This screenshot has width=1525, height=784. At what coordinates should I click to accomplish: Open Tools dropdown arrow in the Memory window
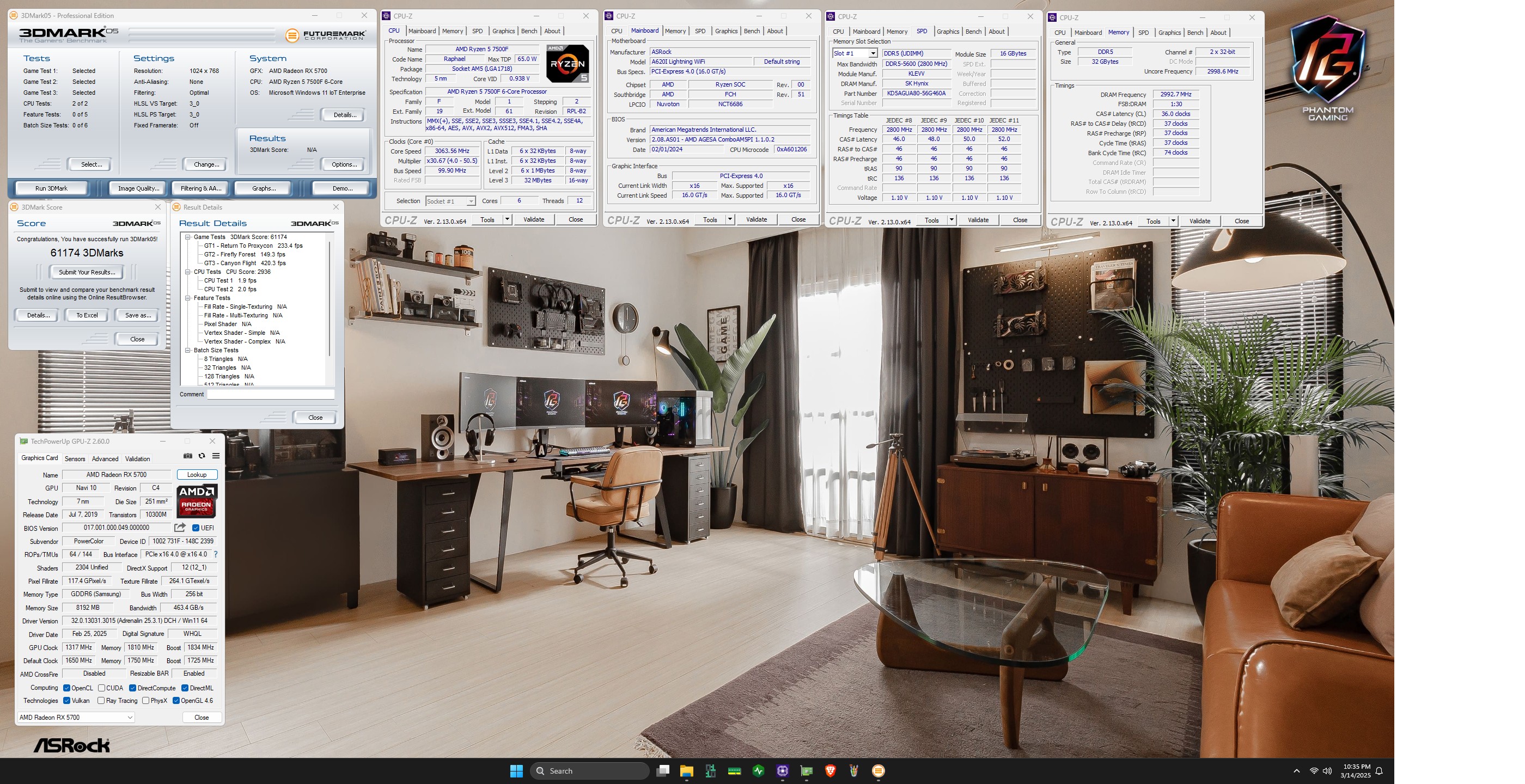[x=1173, y=221]
